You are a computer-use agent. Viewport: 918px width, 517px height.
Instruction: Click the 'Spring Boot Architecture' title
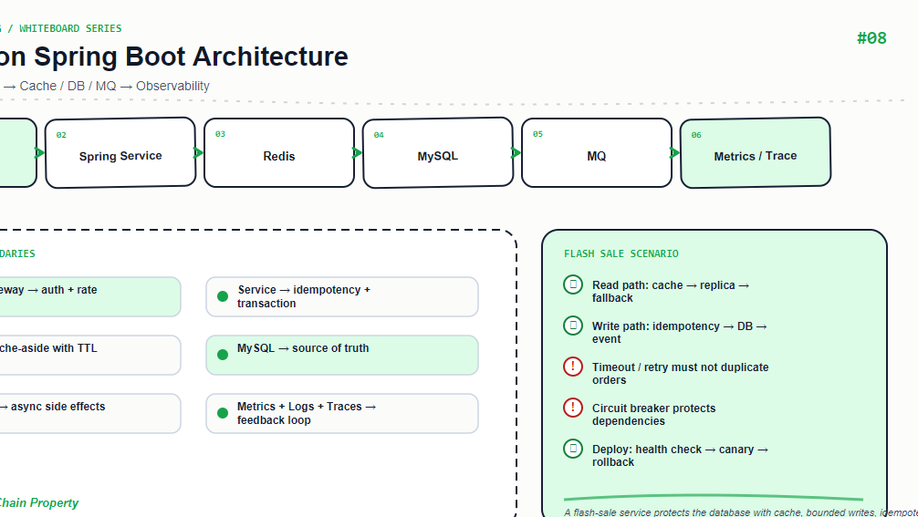coord(191,57)
